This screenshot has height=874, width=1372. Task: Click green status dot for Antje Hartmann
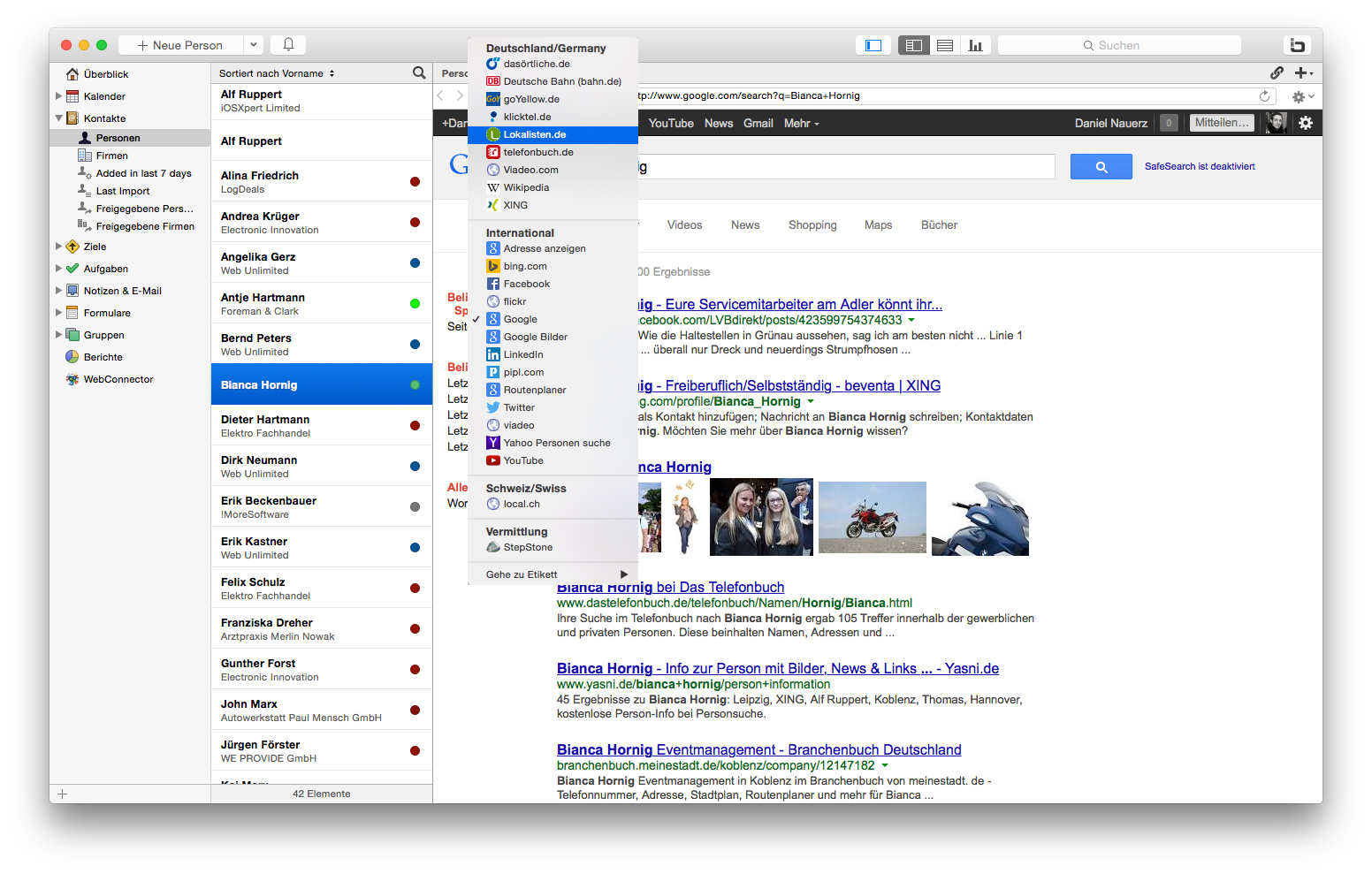coord(415,303)
